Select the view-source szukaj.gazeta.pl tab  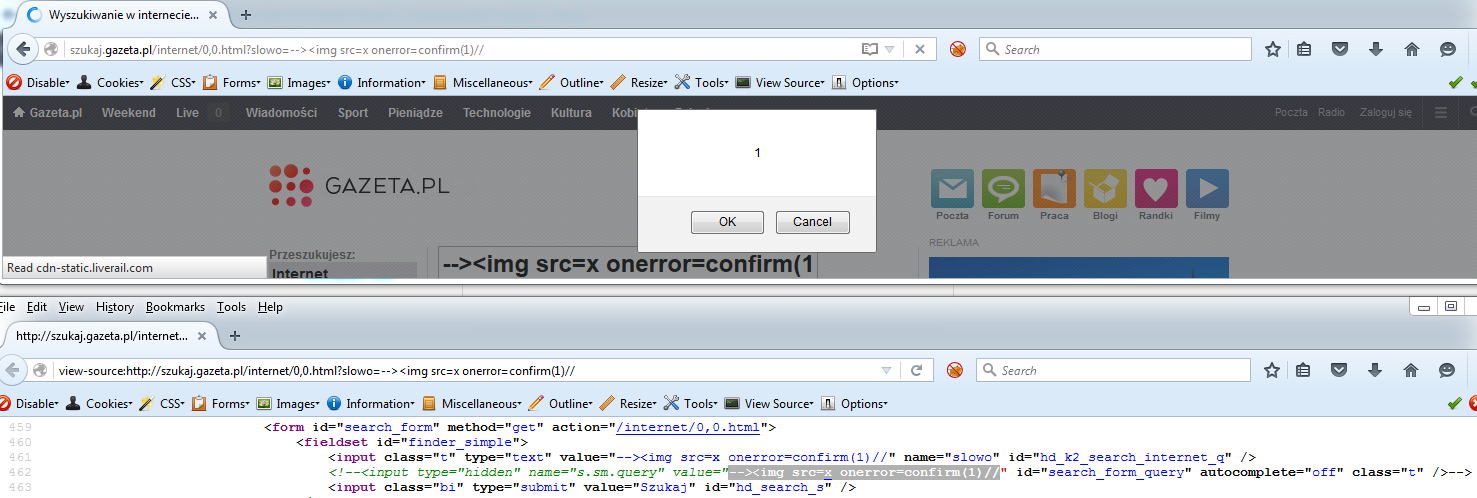tap(110, 336)
